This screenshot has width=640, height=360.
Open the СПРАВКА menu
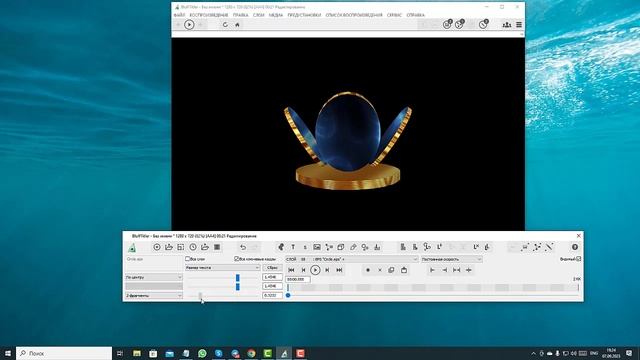coord(416,15)
